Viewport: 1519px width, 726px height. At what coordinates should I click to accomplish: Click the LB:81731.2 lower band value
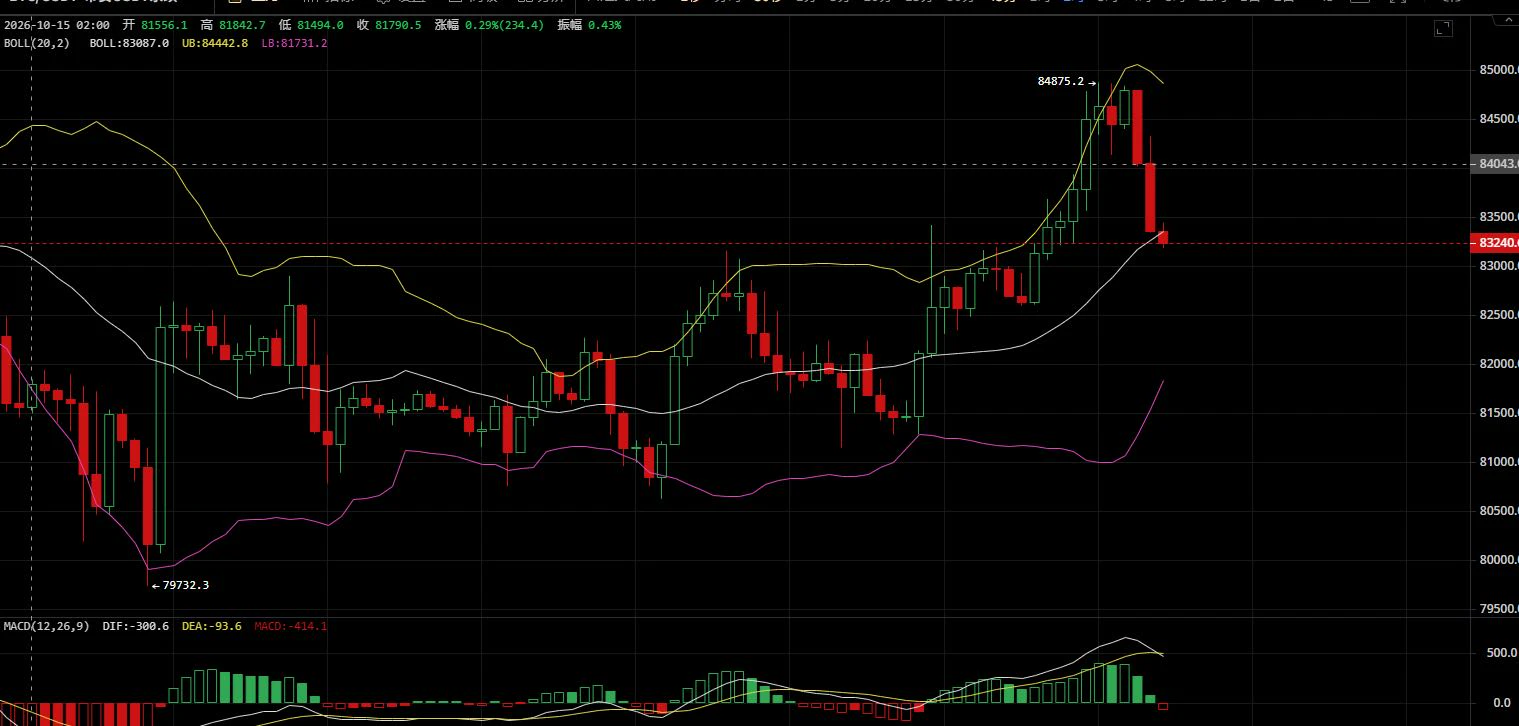293,43
